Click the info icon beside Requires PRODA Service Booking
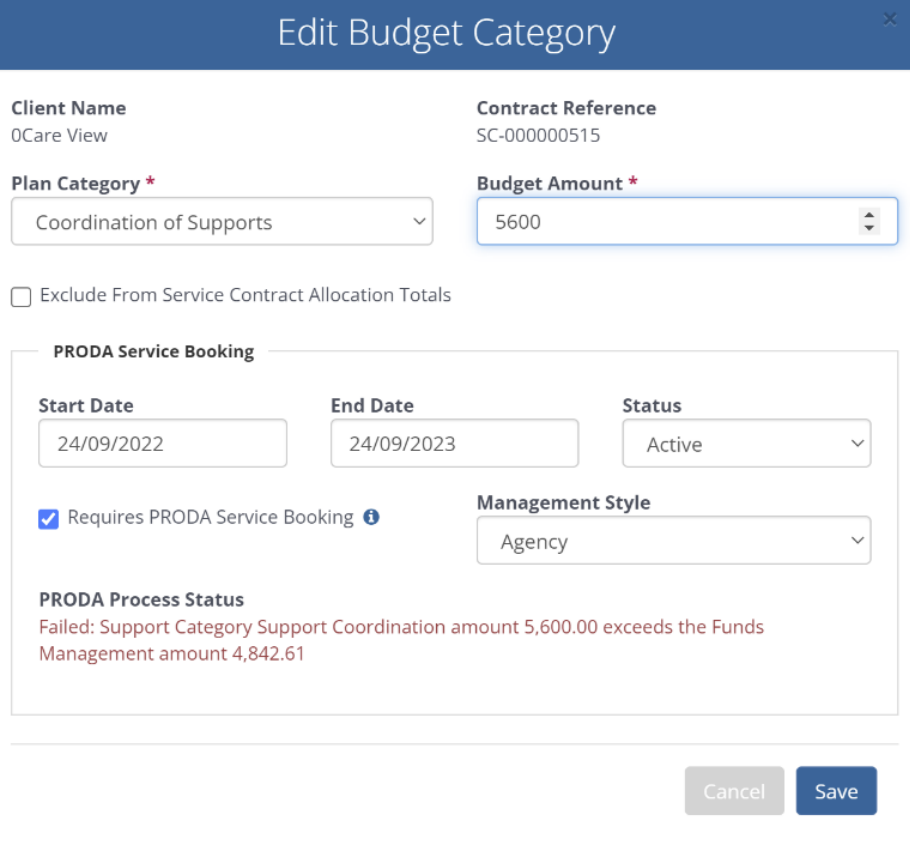910x841 pixels. pos(371,517)
